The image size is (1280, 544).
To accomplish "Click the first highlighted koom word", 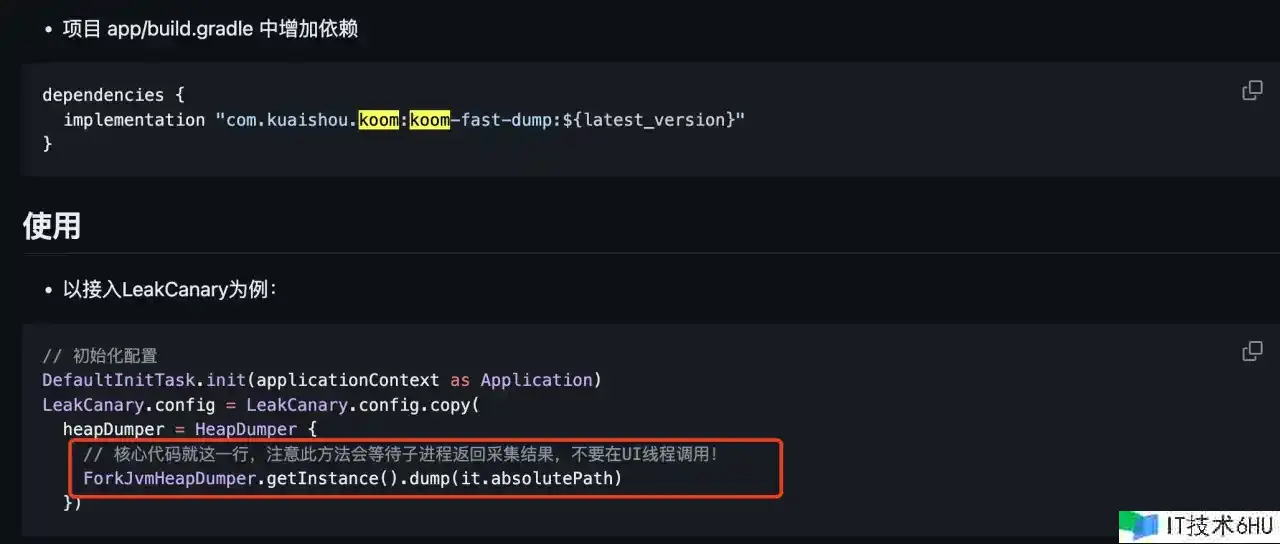I will point(378,120).
